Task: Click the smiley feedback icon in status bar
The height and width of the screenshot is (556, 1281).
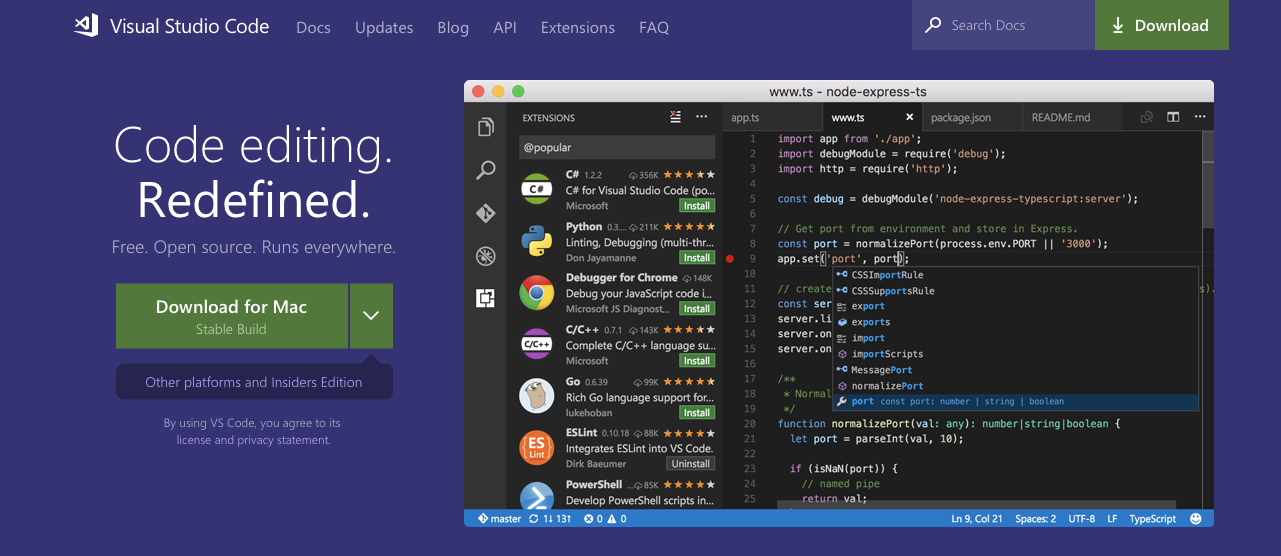Action: coord(1196,519)
